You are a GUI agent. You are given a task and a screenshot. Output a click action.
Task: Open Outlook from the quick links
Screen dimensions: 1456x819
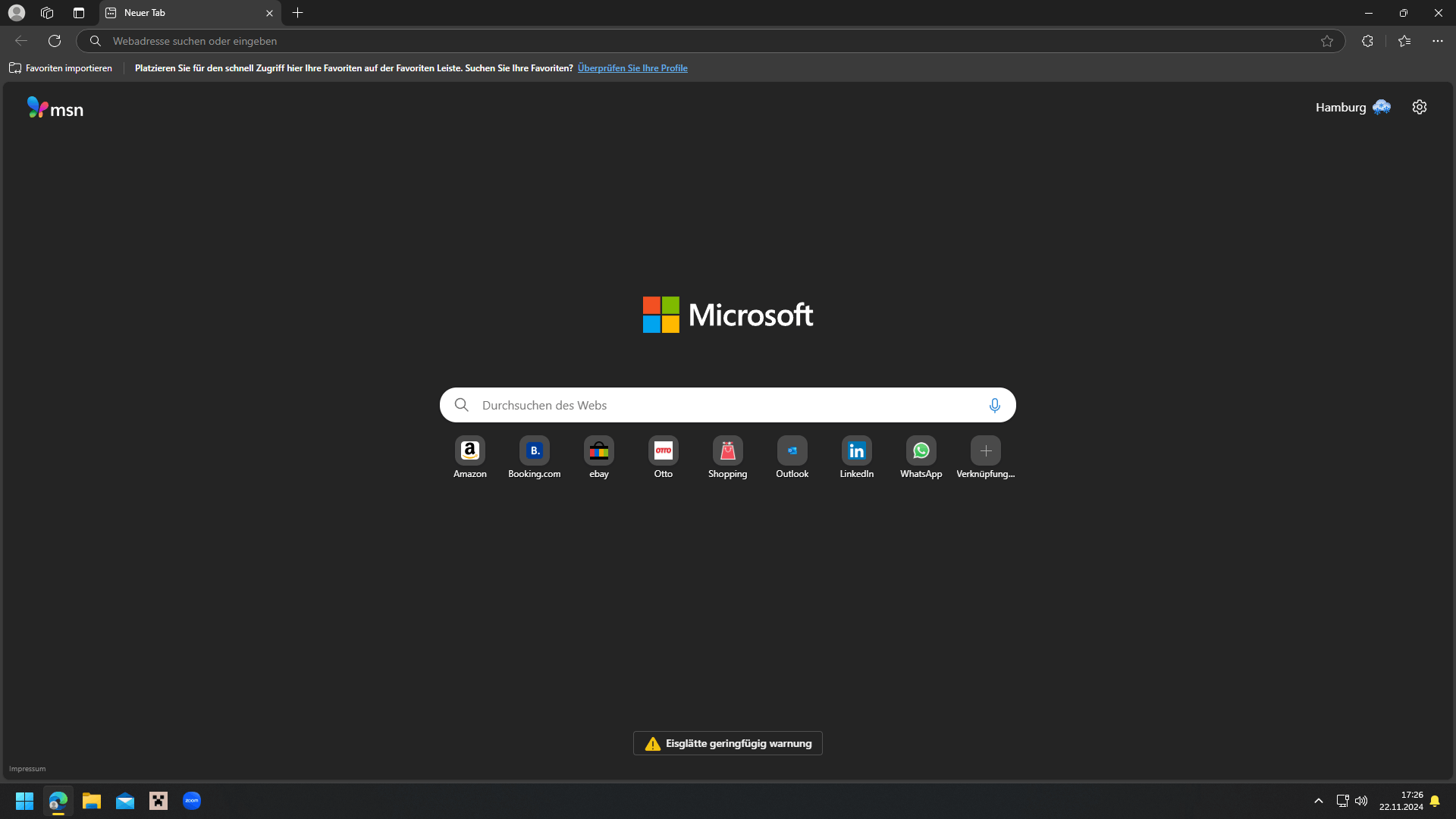tap(791, 457)
